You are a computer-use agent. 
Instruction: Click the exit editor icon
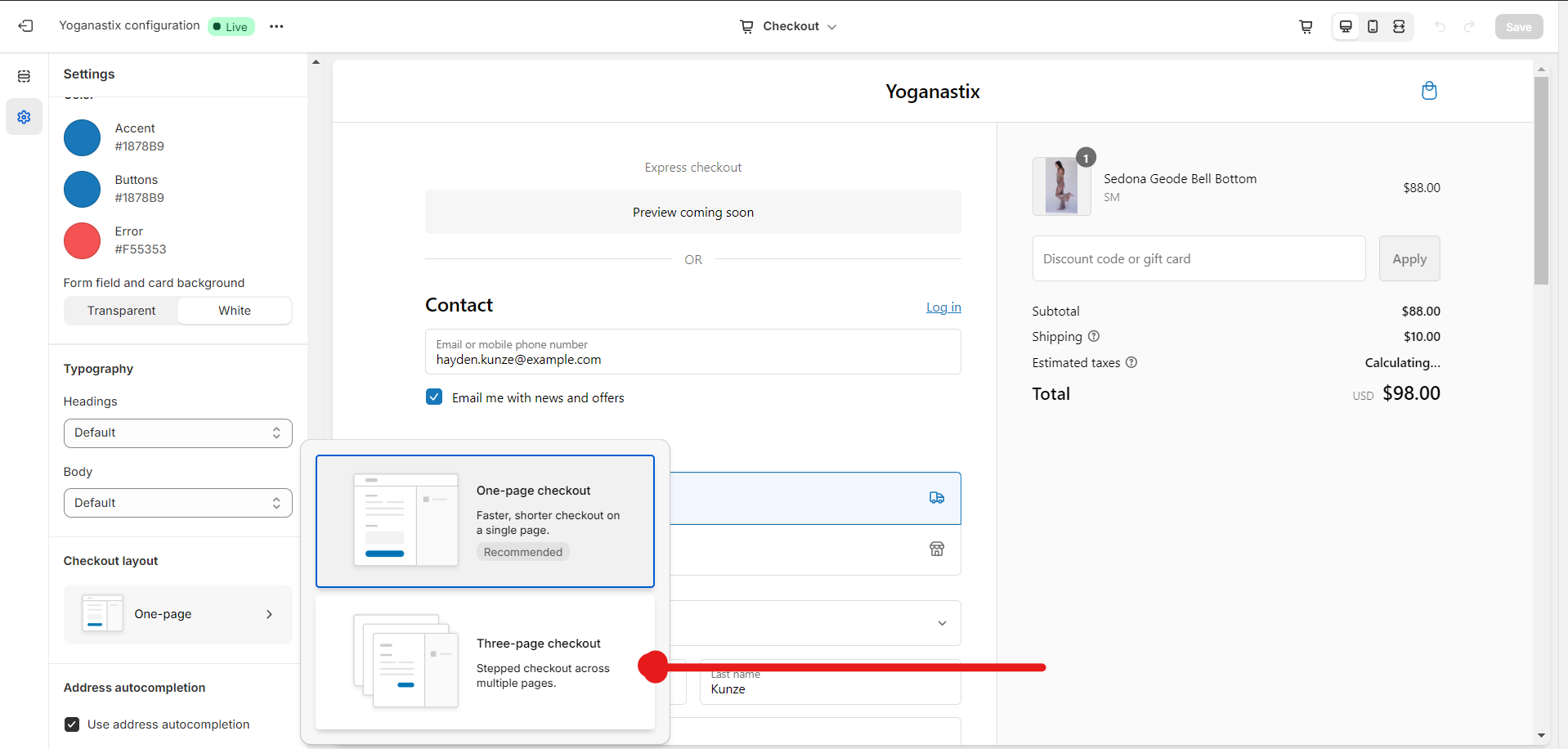pyautogui.click(x=26, y=26)
